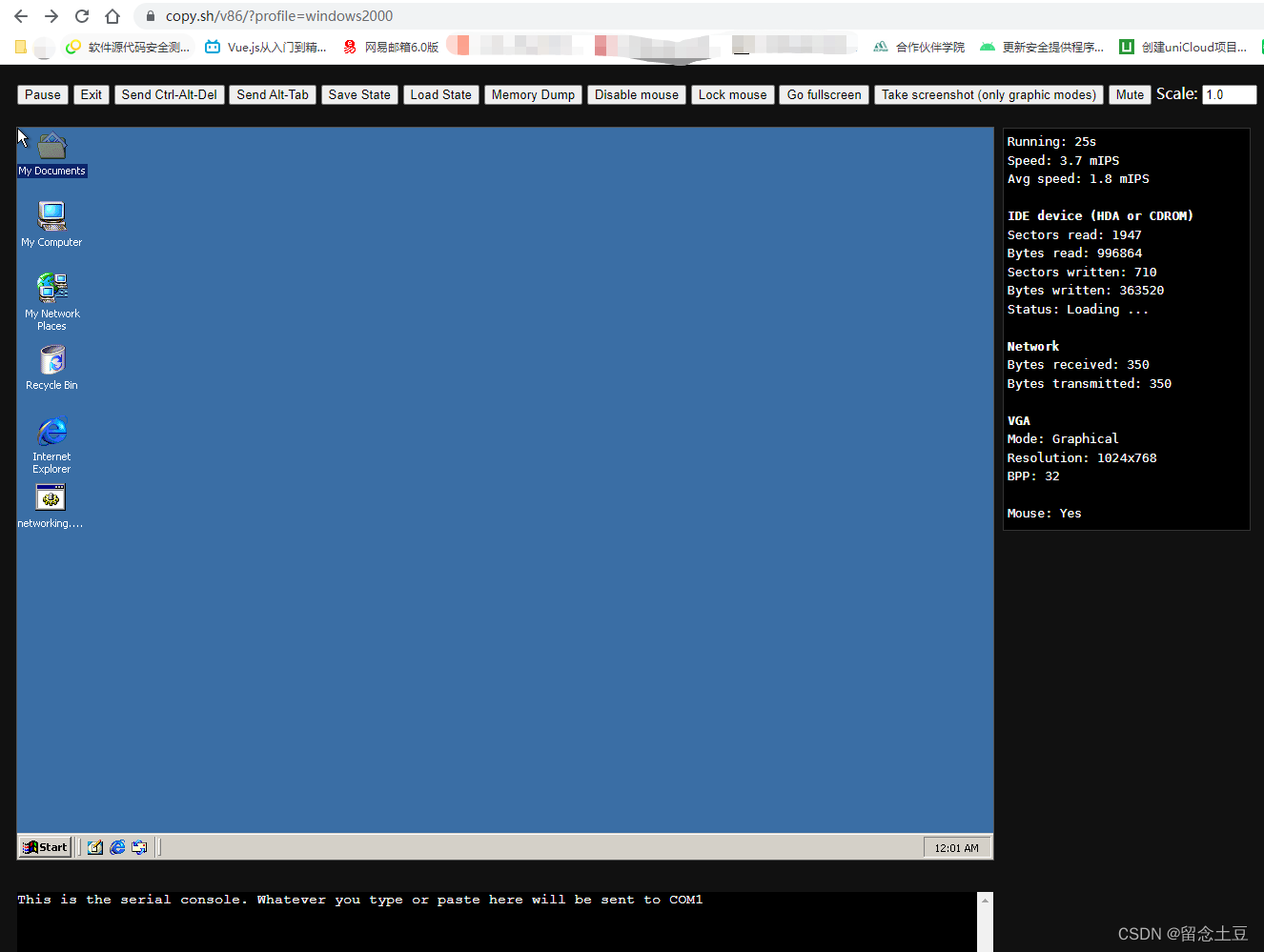The image size is (1264, 952).
Task: Click the Sectors read: 1947 line
Action: [x=1074, y=235]
